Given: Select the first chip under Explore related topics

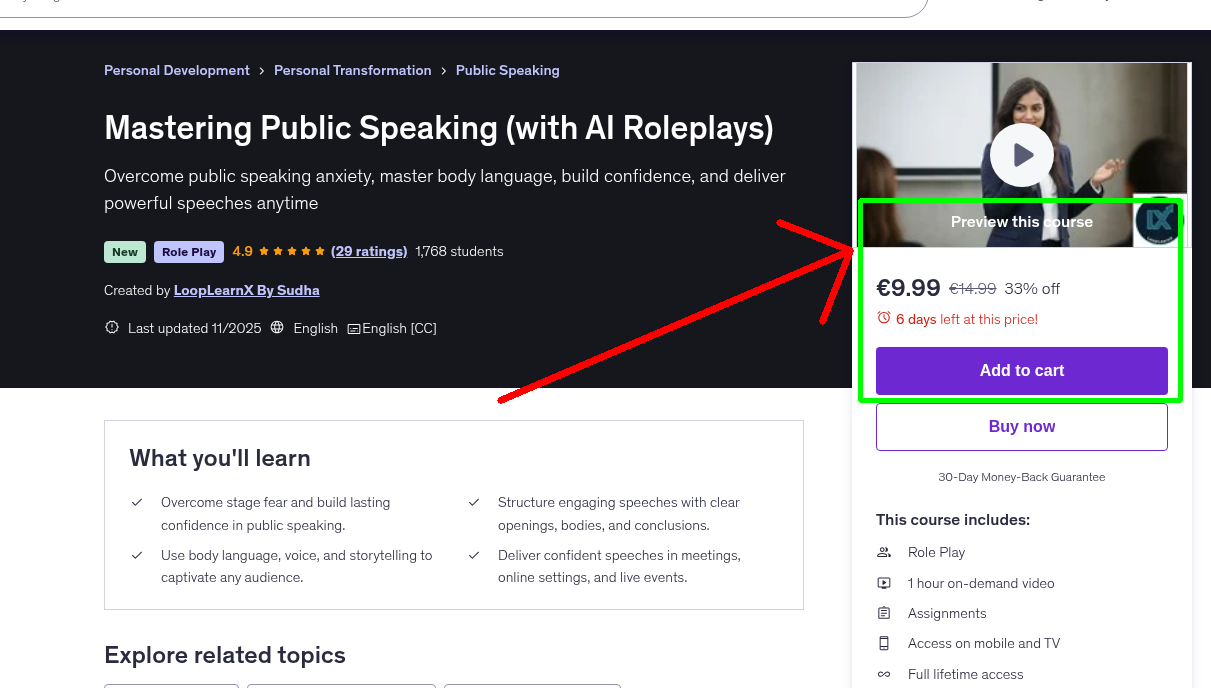Looking at the screenshot, I should (x=171, y=687).
